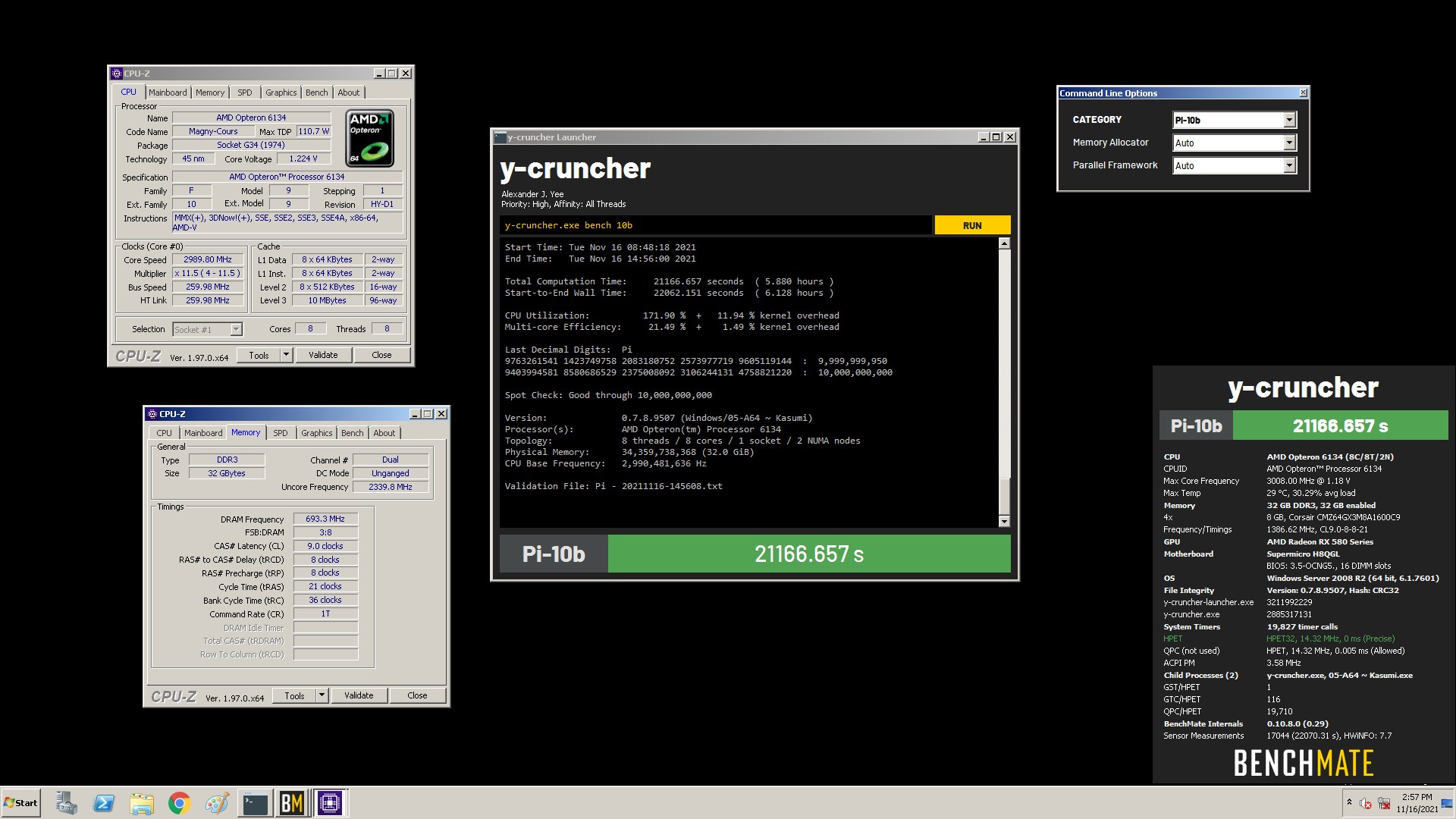The height and width of the screenshot is (819, 1456).
Task: Switch to CPU tab in the lower CPU-Z window
Action: [165, 433]
